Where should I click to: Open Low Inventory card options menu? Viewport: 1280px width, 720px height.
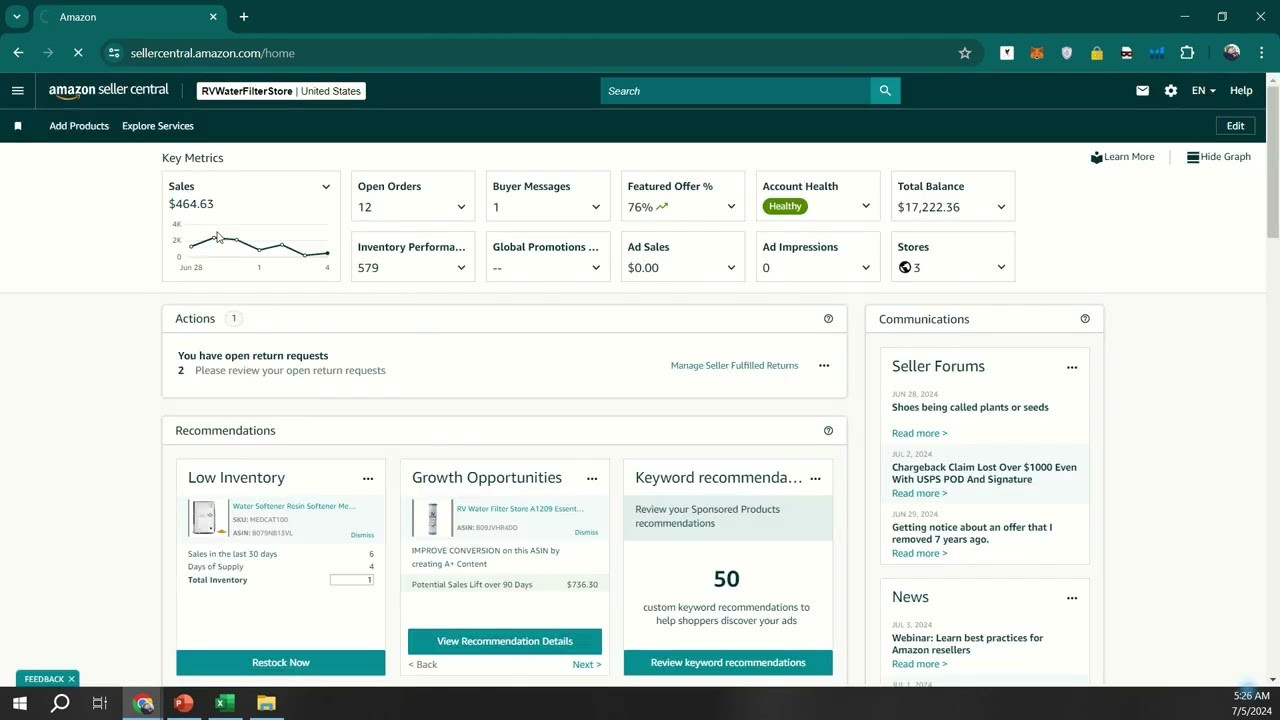[368, 479]
